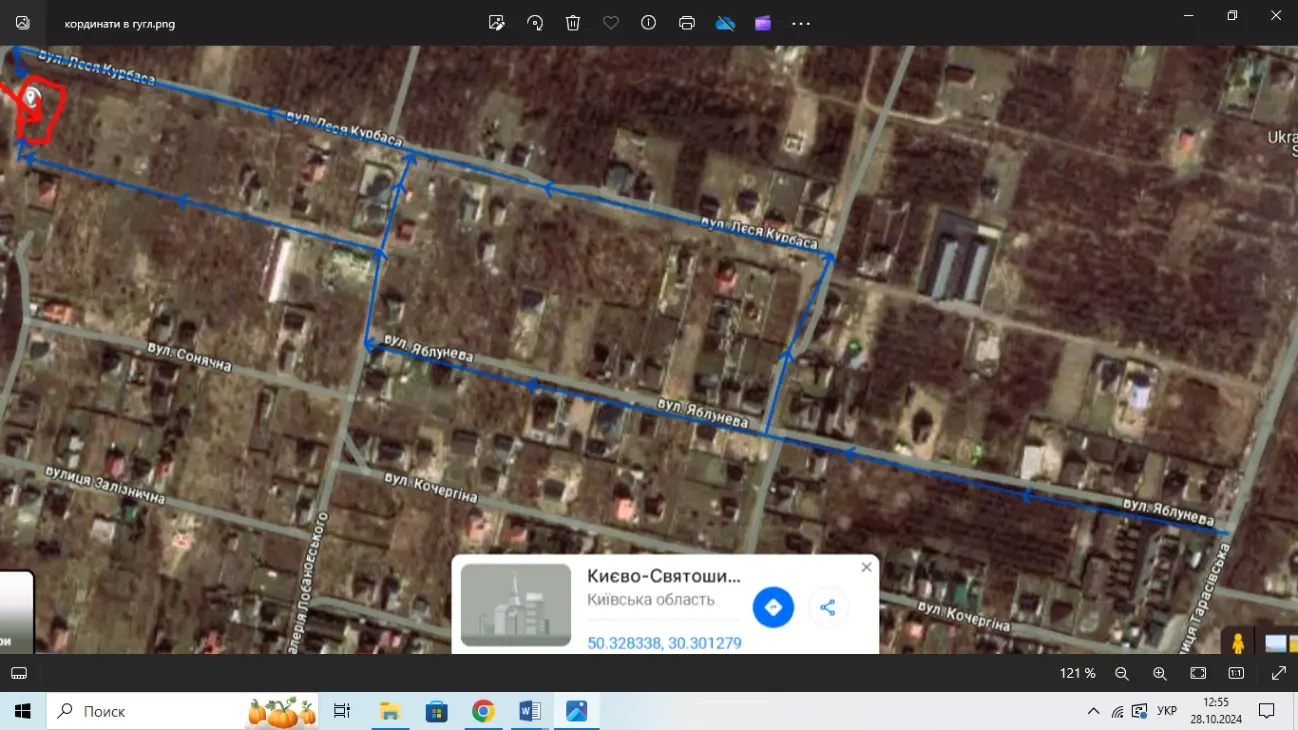Expand the hidden system tray icons
The width and height of the screenshot is (1298, 730).
[x=1093, y=711]
